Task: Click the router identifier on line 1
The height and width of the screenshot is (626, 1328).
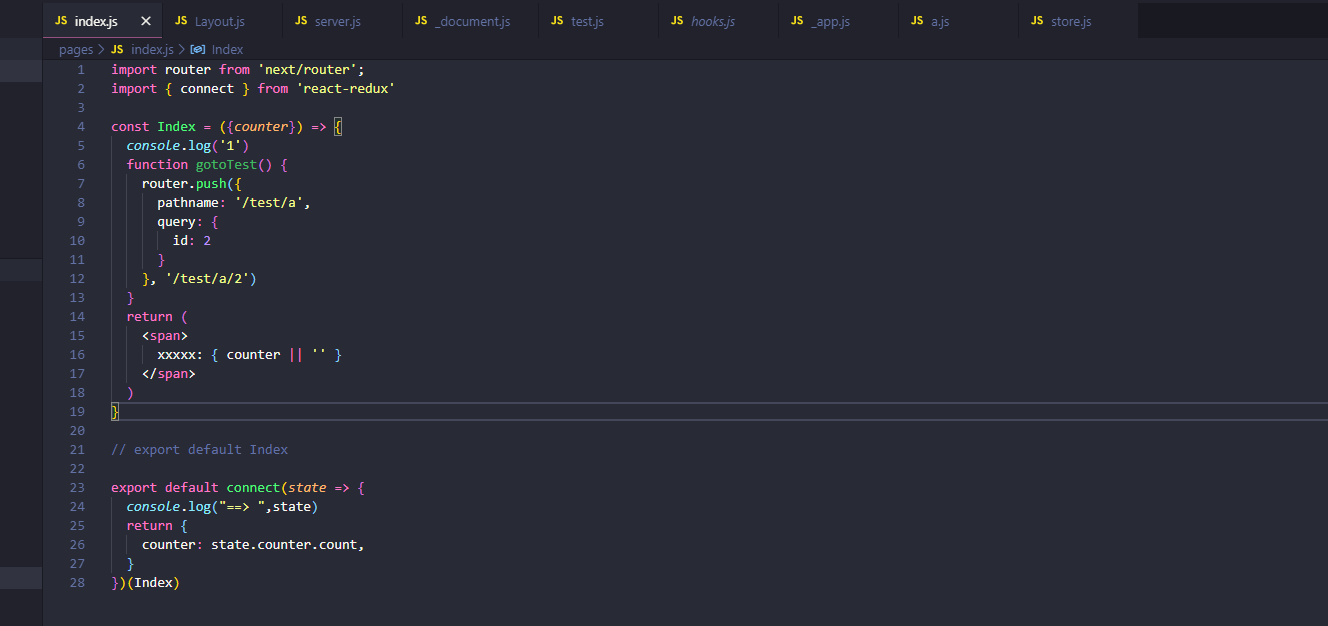Action: click(x=188, y=70)
